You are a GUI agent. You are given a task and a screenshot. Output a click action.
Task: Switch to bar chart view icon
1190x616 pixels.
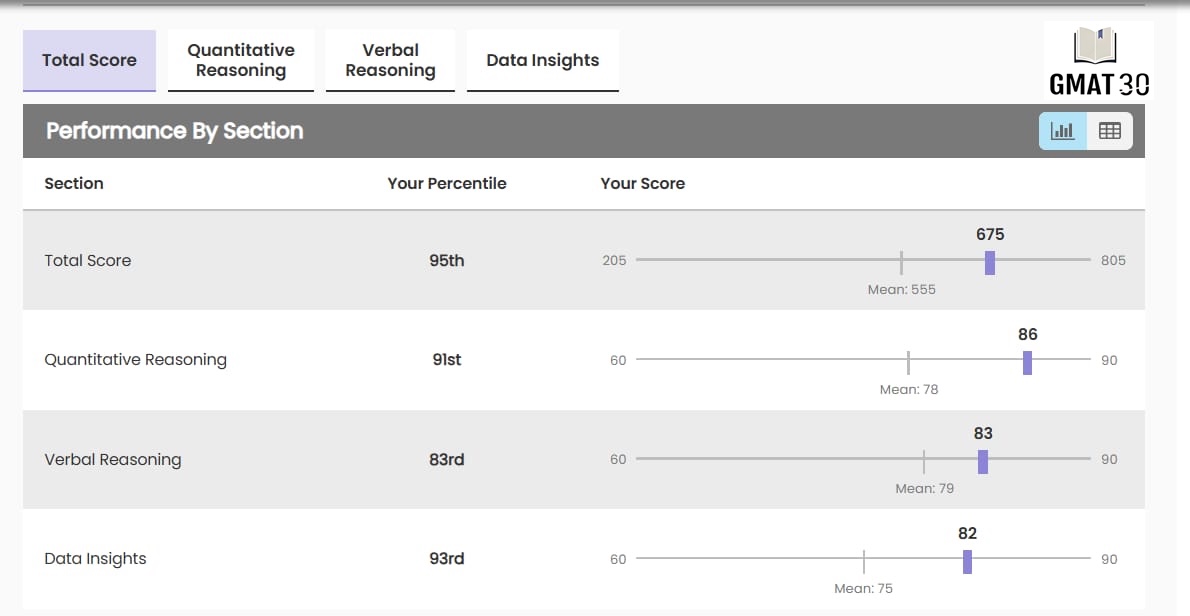(x=1062, y=131)
